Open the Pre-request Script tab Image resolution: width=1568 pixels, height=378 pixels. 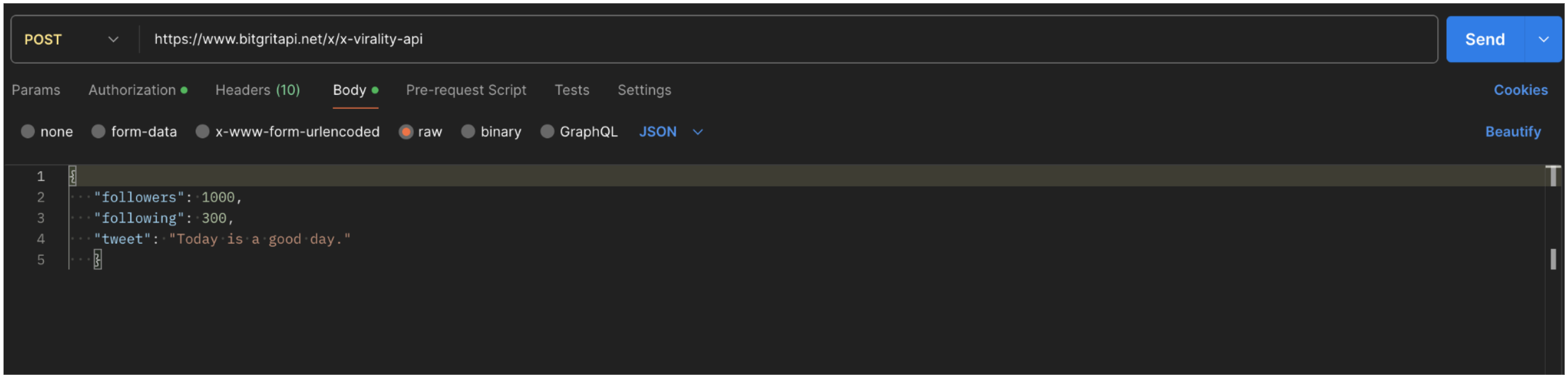click(466, 90)
